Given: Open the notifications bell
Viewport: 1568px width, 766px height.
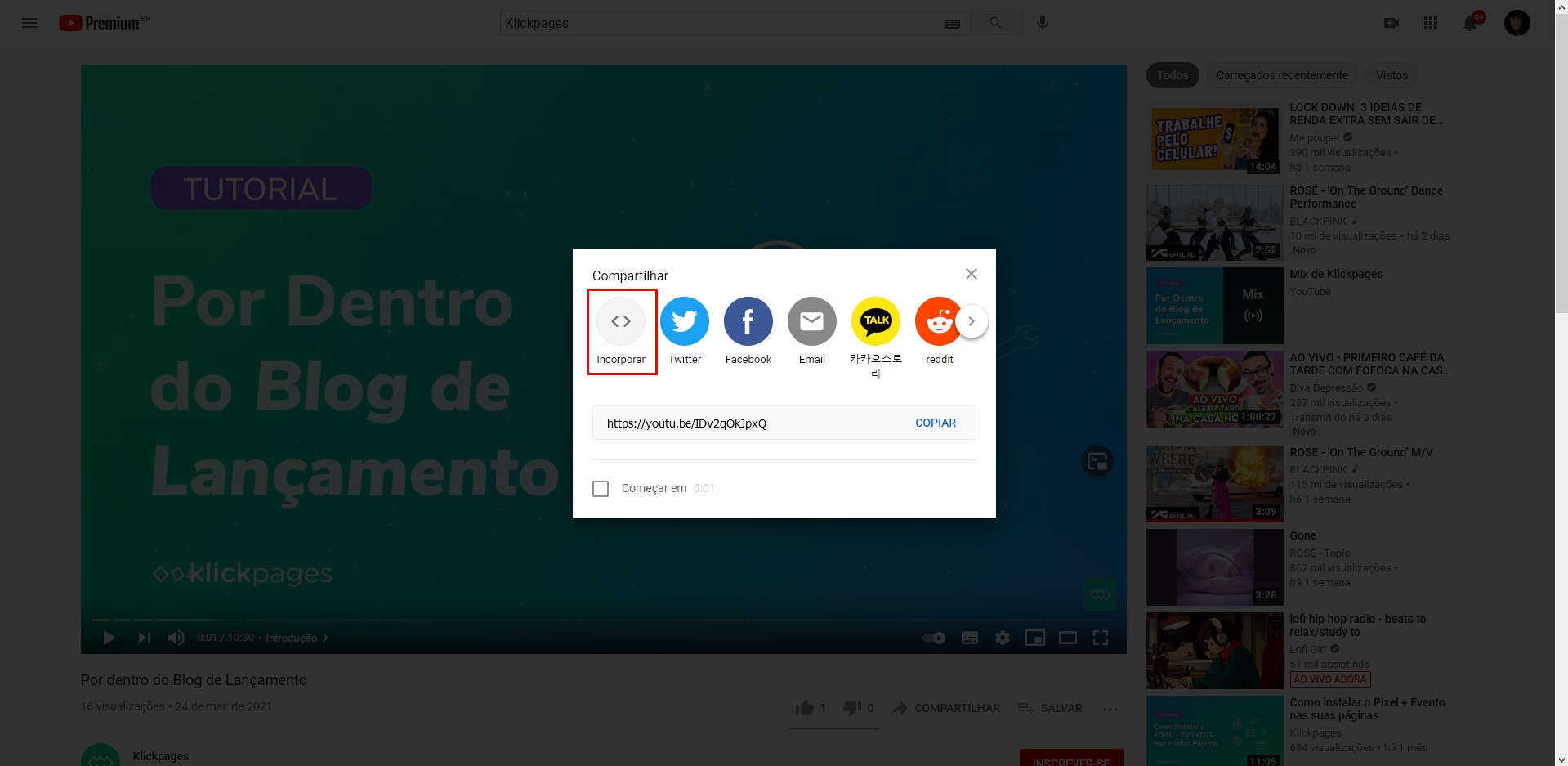Looking at the screenshot, I should click(x=1470, y=23).
